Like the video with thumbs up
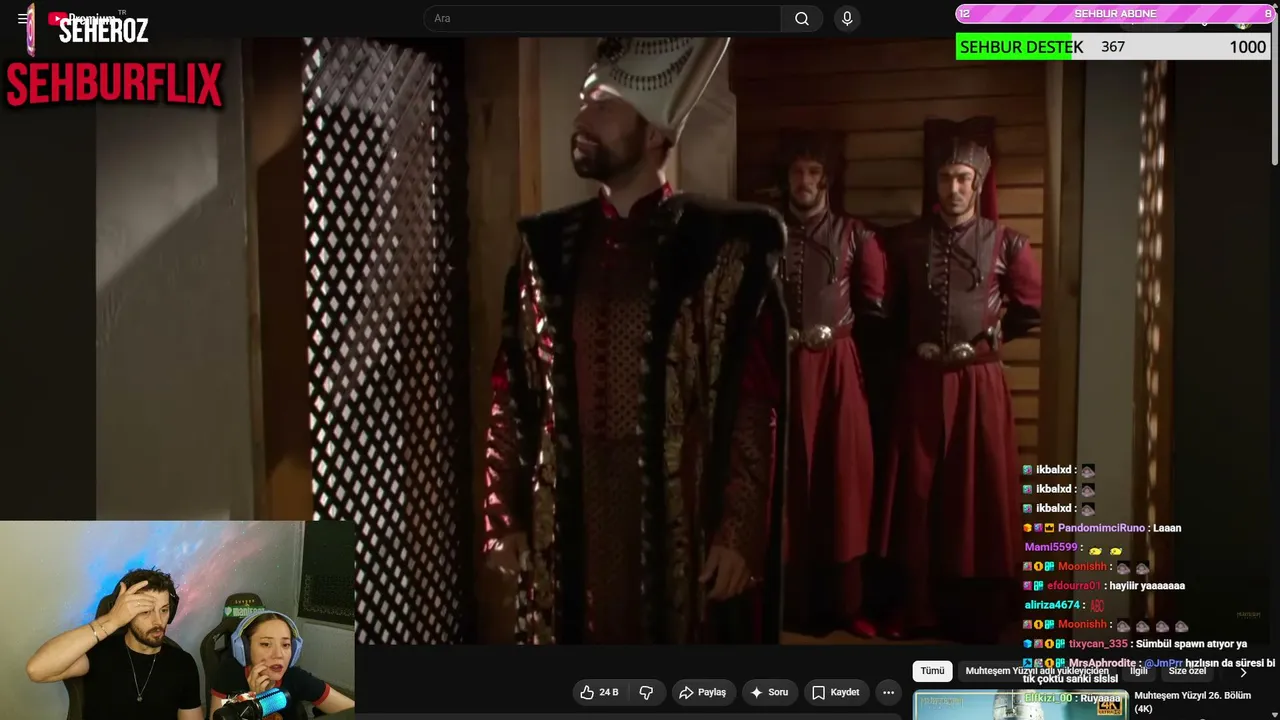 pos(600,692)
